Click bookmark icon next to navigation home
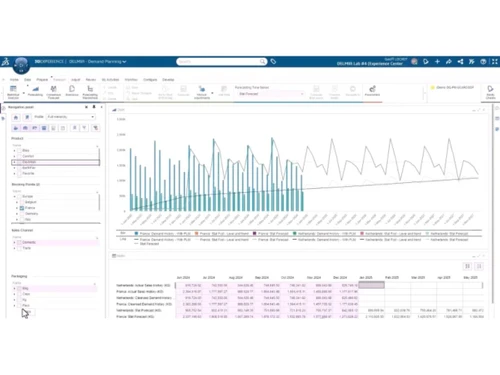Image resolution: width=500 pixels, height=375 pixels. pos(27,117)
